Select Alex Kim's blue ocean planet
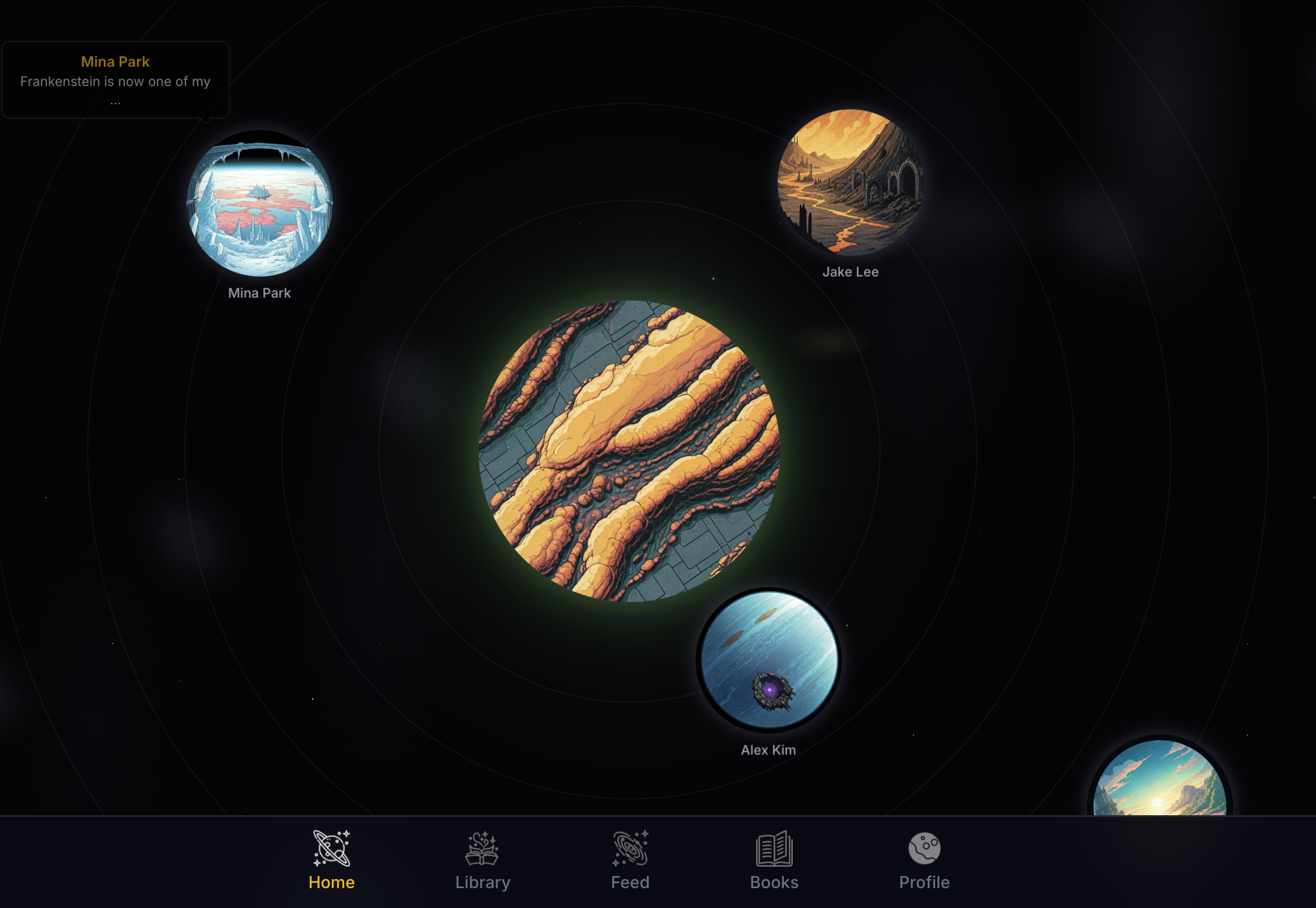 pyautogui.click(x=768, y=660)
